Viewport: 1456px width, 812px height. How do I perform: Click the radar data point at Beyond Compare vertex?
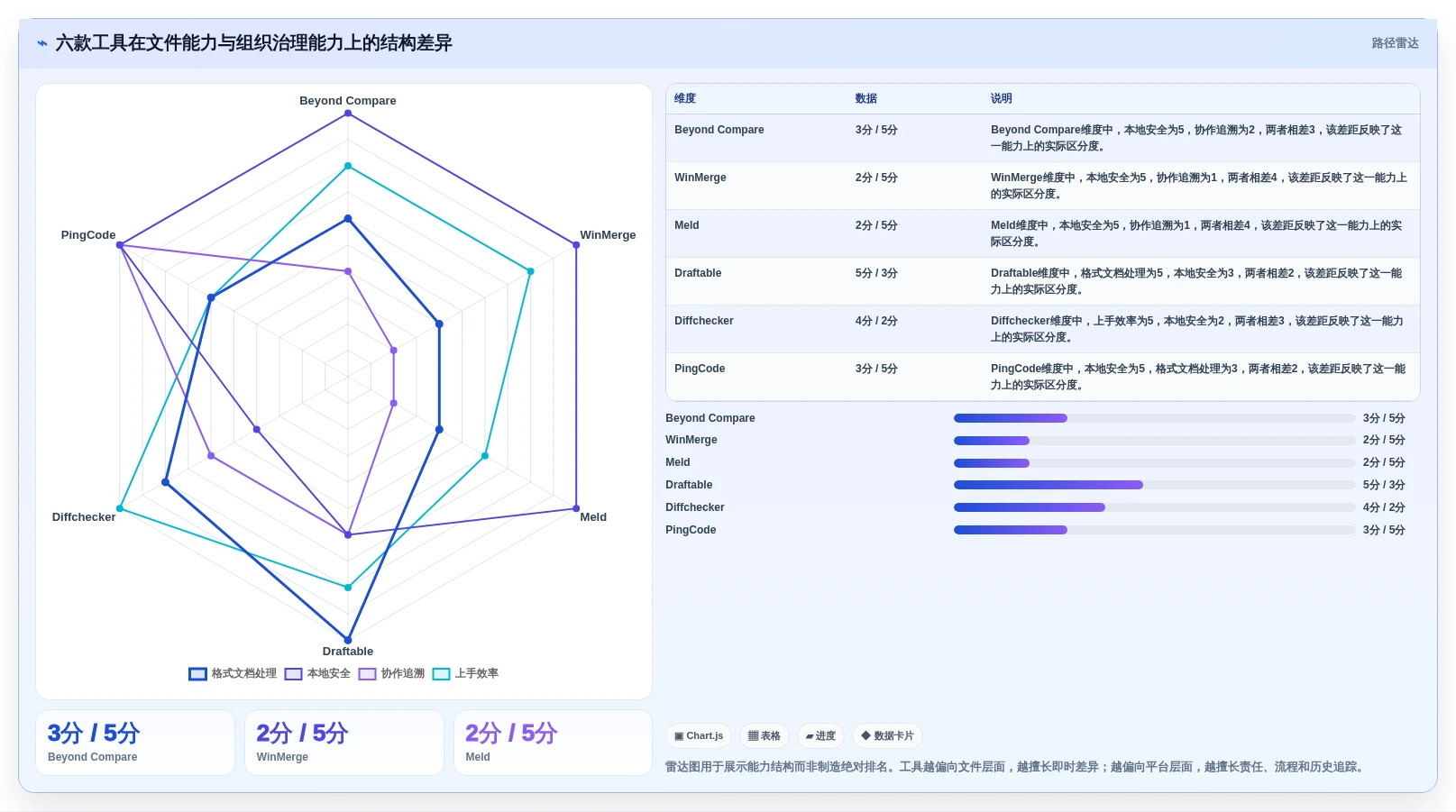click(348, 114)
